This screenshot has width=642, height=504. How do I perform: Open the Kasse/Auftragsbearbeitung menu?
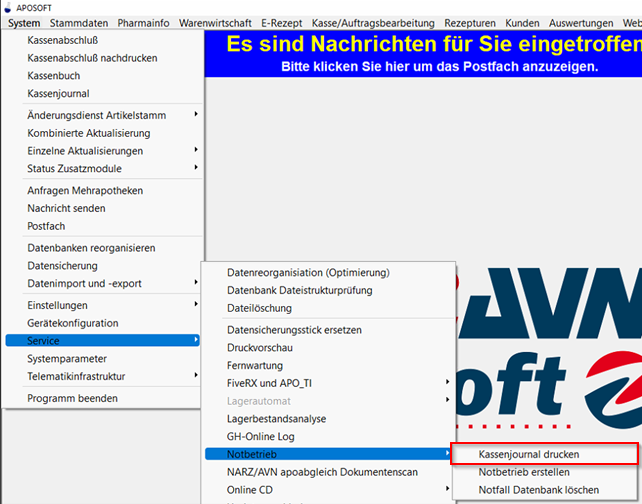click(373, 23)
